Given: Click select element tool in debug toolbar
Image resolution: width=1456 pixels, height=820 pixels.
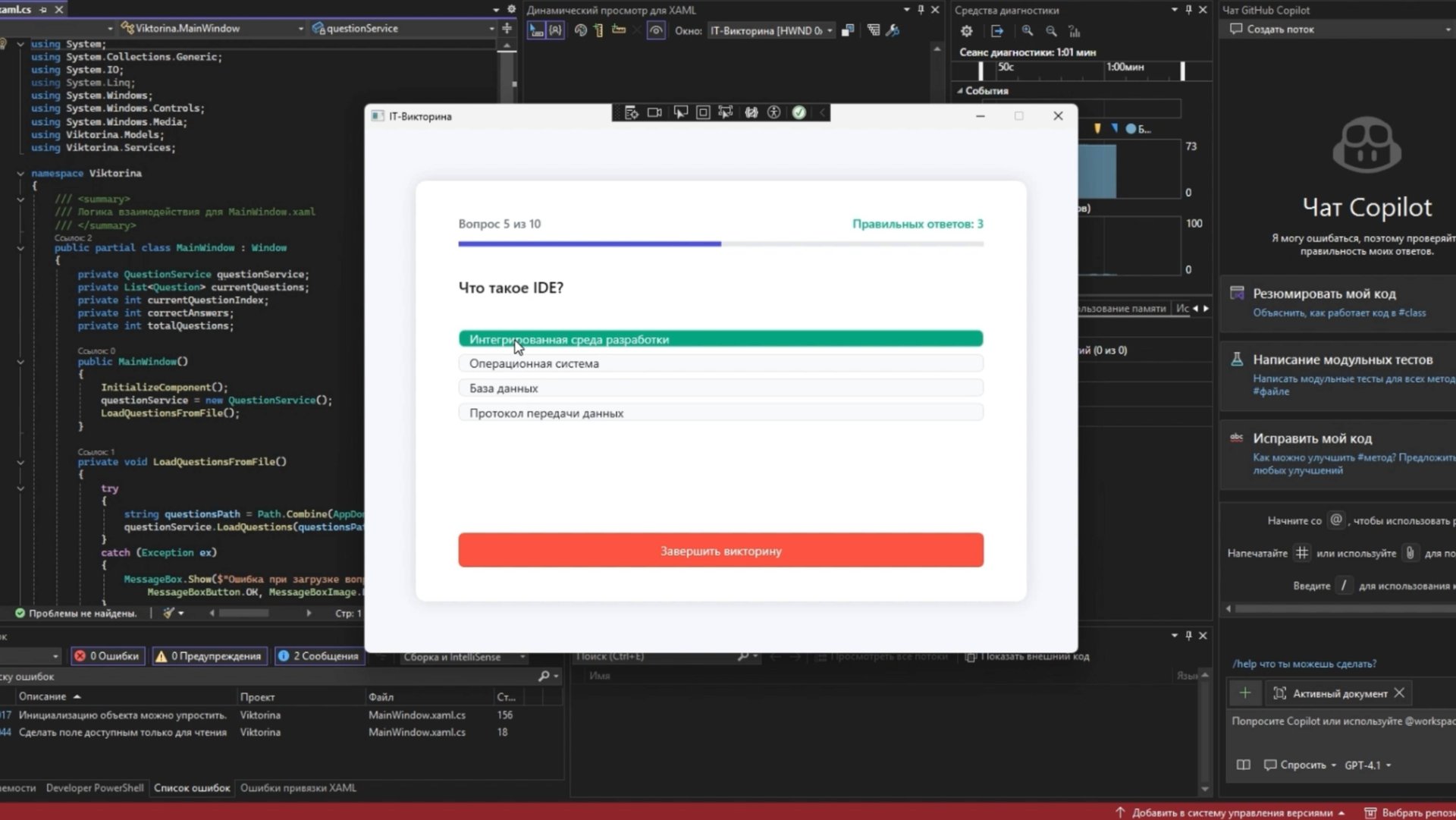Looking at the screenshot, I should click(x=680, y=113).
